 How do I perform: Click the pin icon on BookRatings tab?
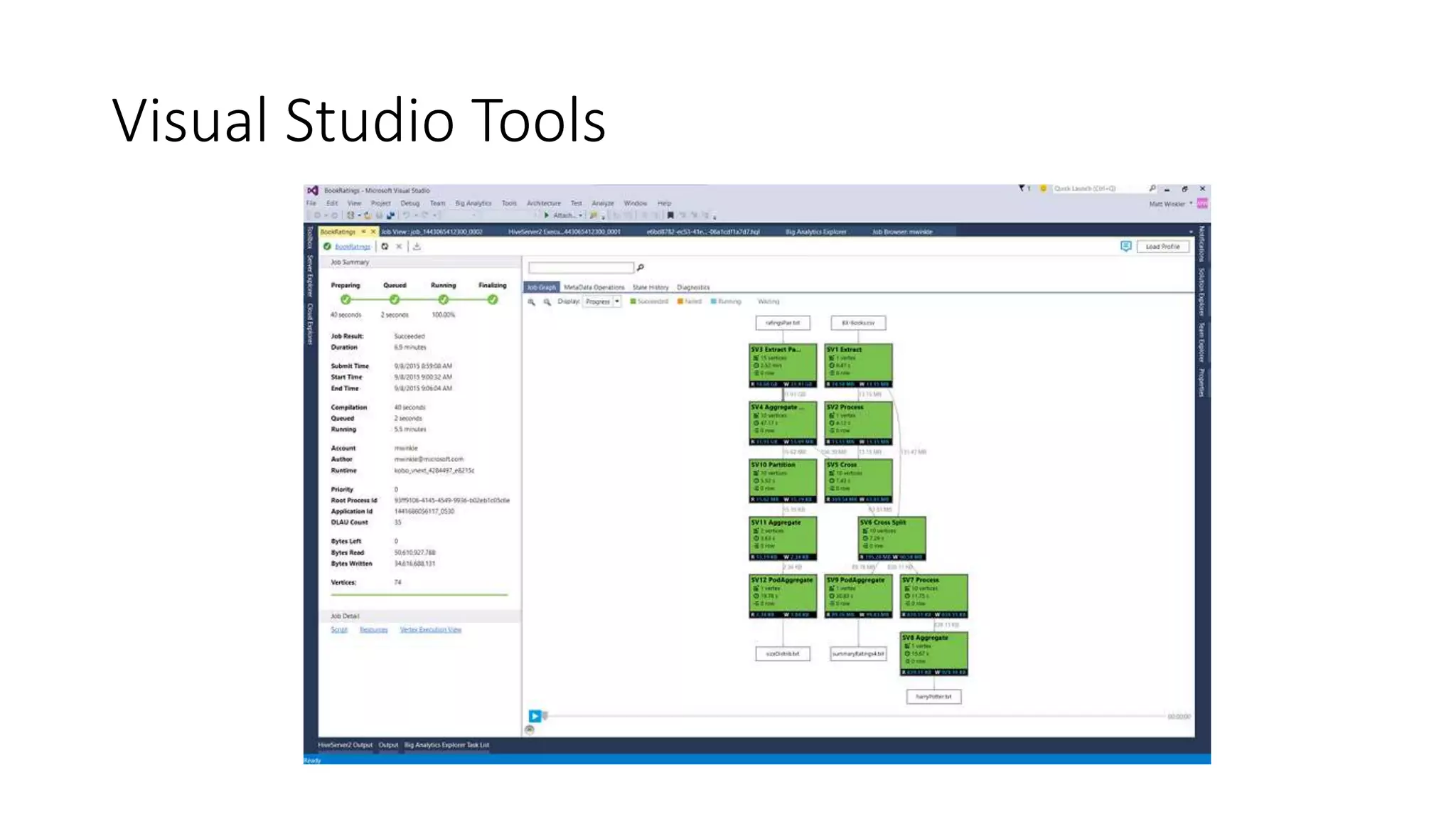pyautogui.click(x=363, y=232)
